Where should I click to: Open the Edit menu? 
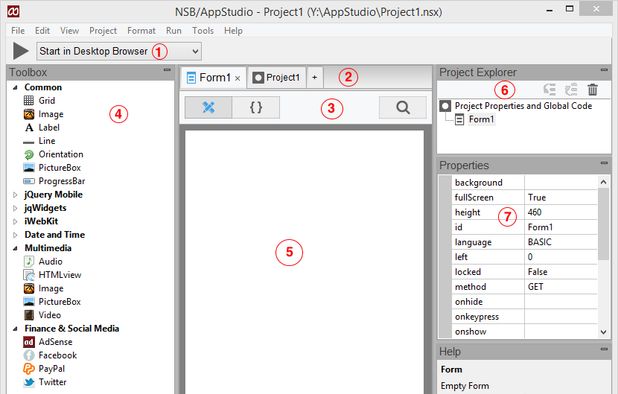(x=42, y=30)
